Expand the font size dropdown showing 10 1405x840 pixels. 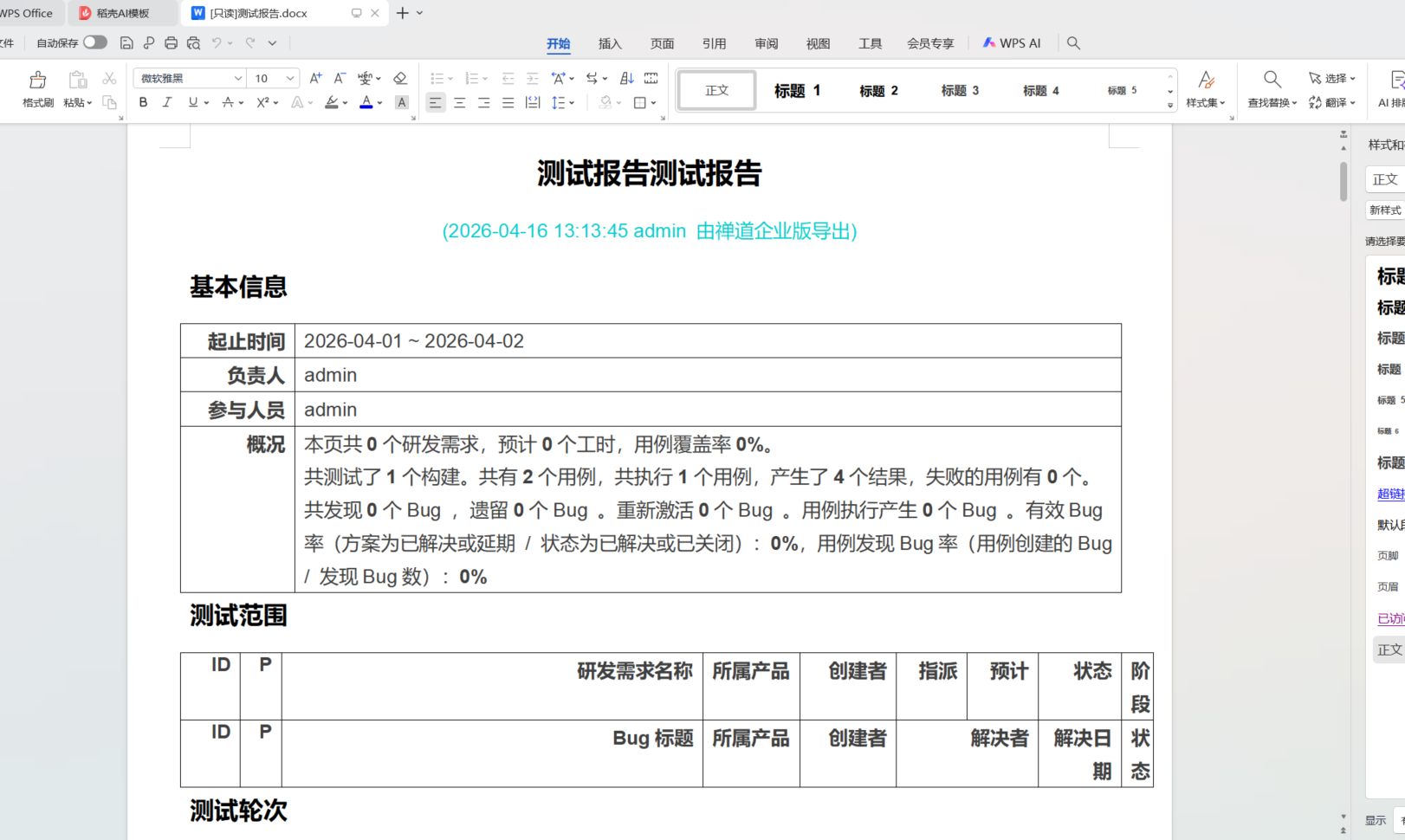[x=290, y=78]
